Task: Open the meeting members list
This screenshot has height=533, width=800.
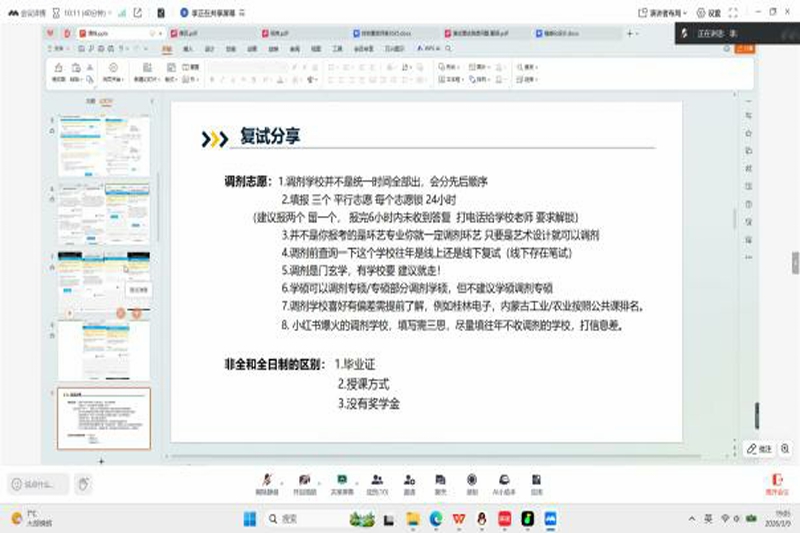Action: click(x=377, y=481)
